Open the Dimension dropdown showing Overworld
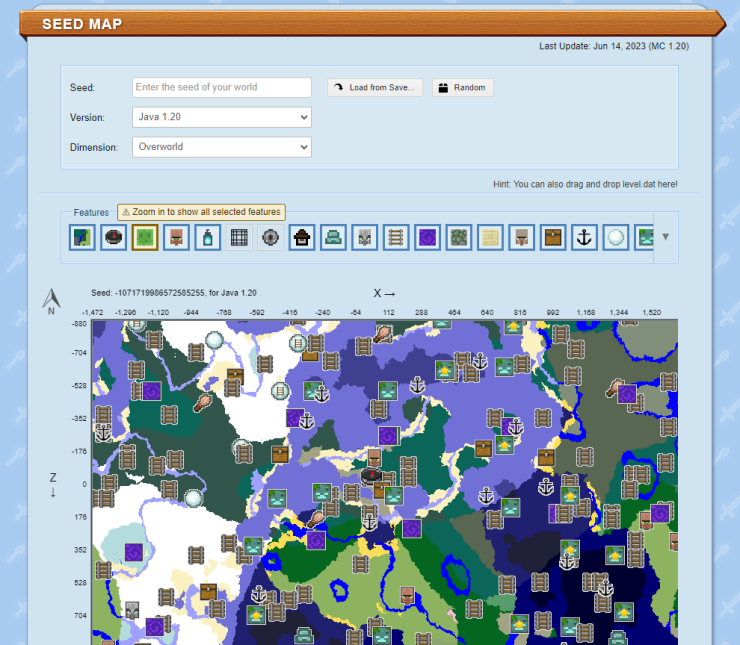The height and width of the screenshot is (645, 740). pyautogui.click(x=222, y=147)
